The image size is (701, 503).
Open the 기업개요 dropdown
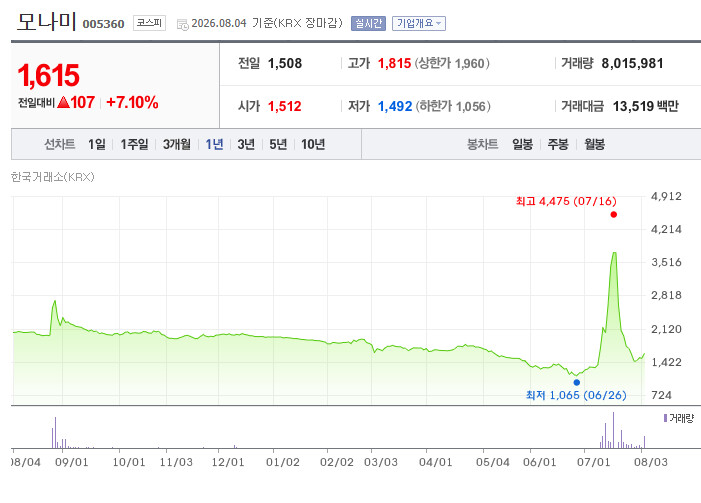coord(419,23)
